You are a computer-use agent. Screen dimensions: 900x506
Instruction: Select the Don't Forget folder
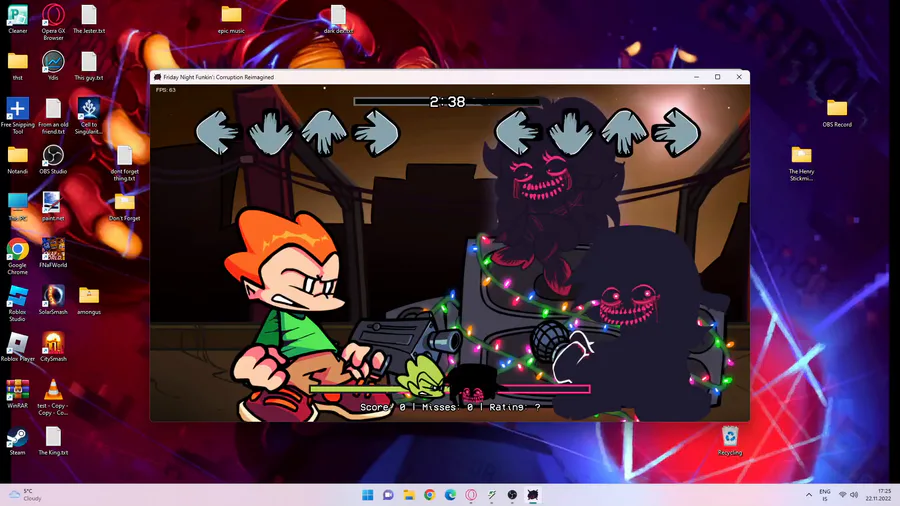(125, 207)
